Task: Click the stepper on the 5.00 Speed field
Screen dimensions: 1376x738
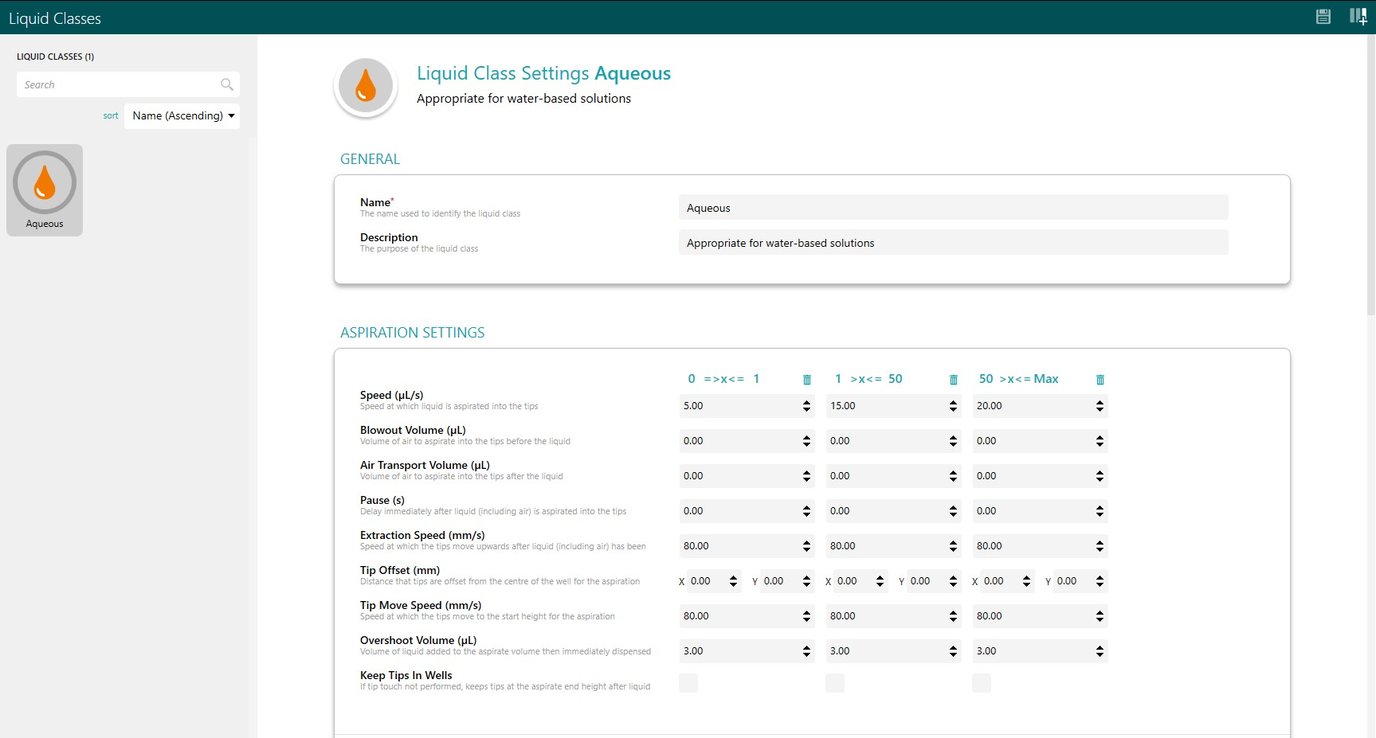Action: [x=806, y=406]
